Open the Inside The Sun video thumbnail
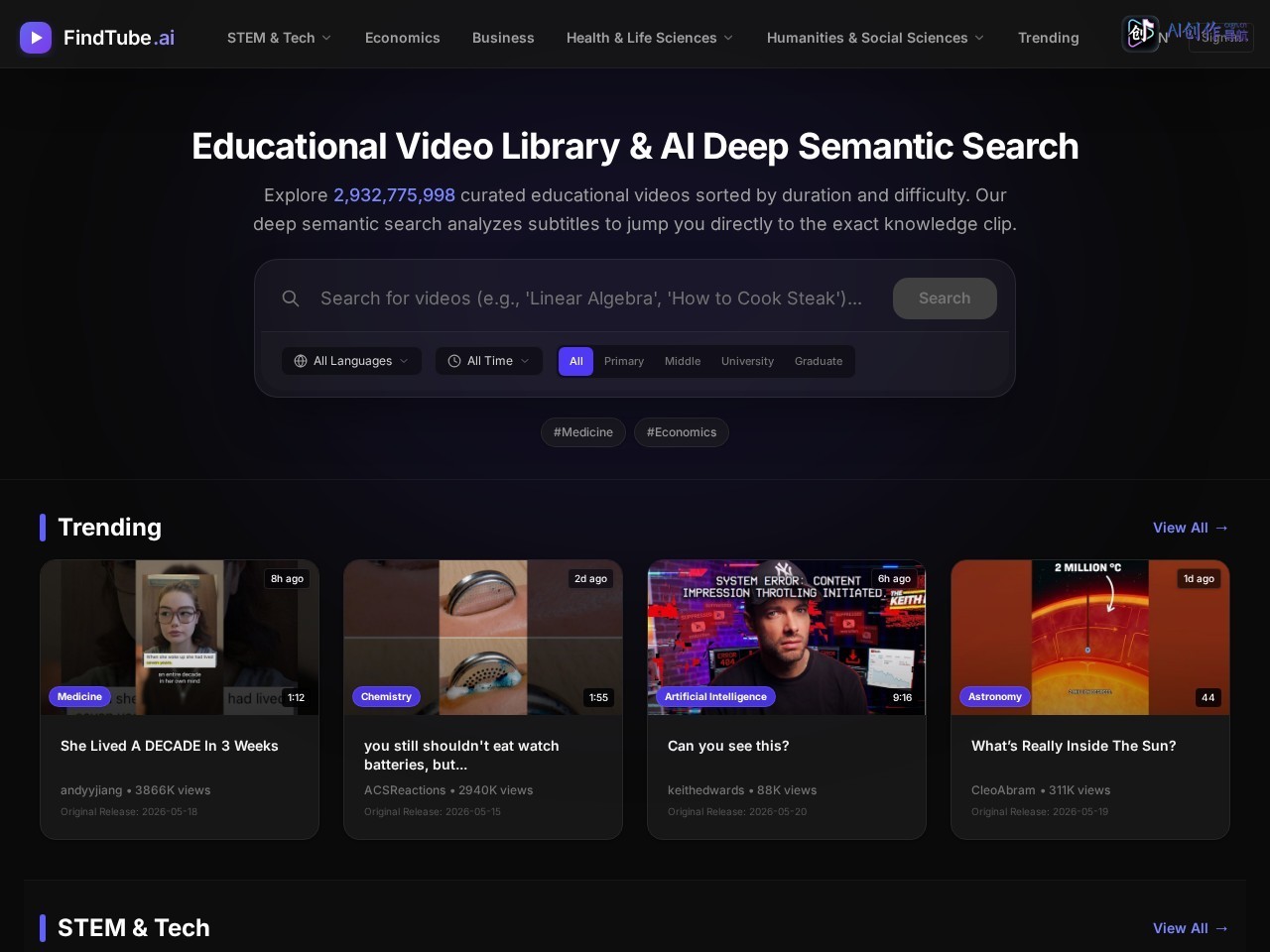Screen dimensions: 1270x952 pyautogui.click(x=1090, y=638)
